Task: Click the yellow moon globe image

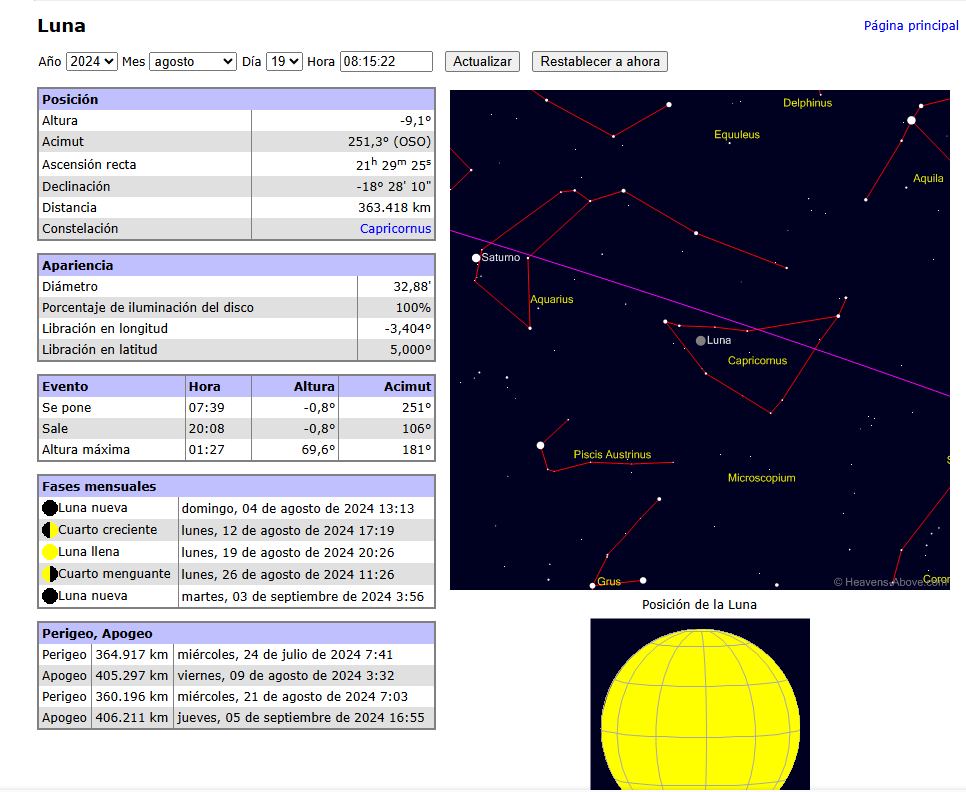Action: pyautogui.click(x=700, y=705)
